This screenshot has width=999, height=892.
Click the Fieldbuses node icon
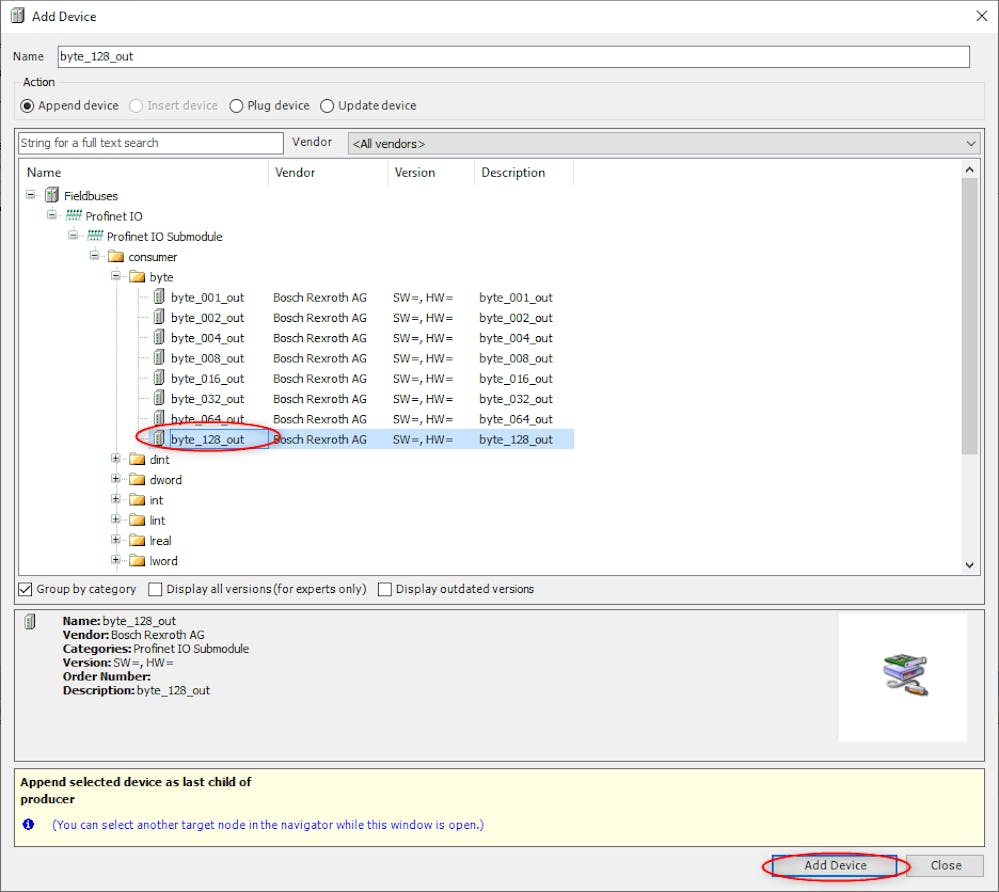(x=52, y=195)
